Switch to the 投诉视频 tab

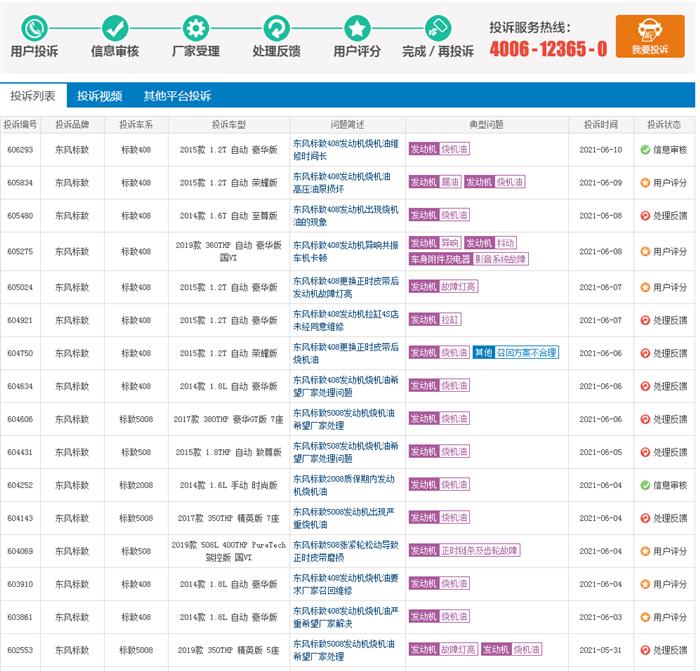pos(100,96)
